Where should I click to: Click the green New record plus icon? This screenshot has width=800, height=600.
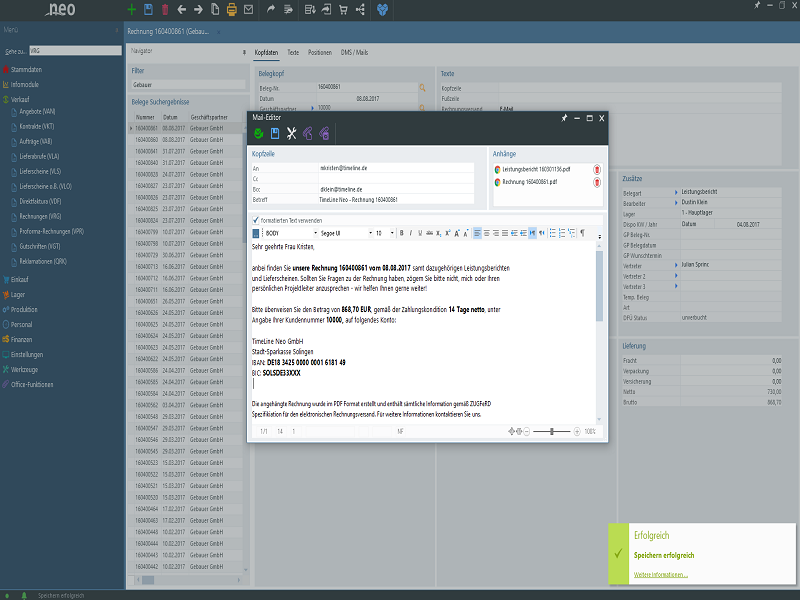click(x=130, y=10)
